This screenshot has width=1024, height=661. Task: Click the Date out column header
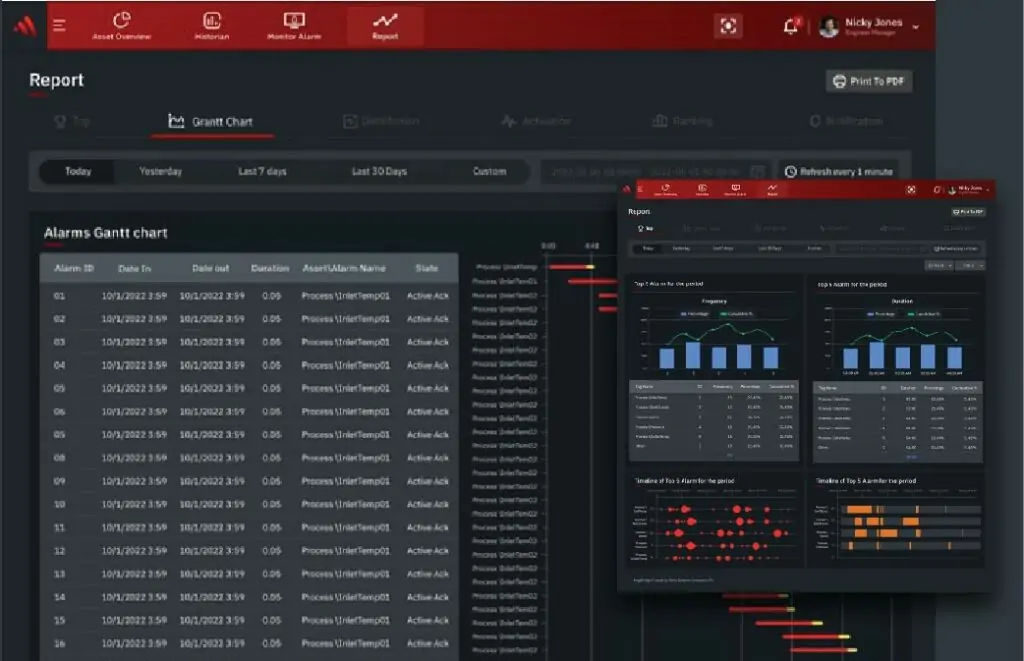pos(211,268)
